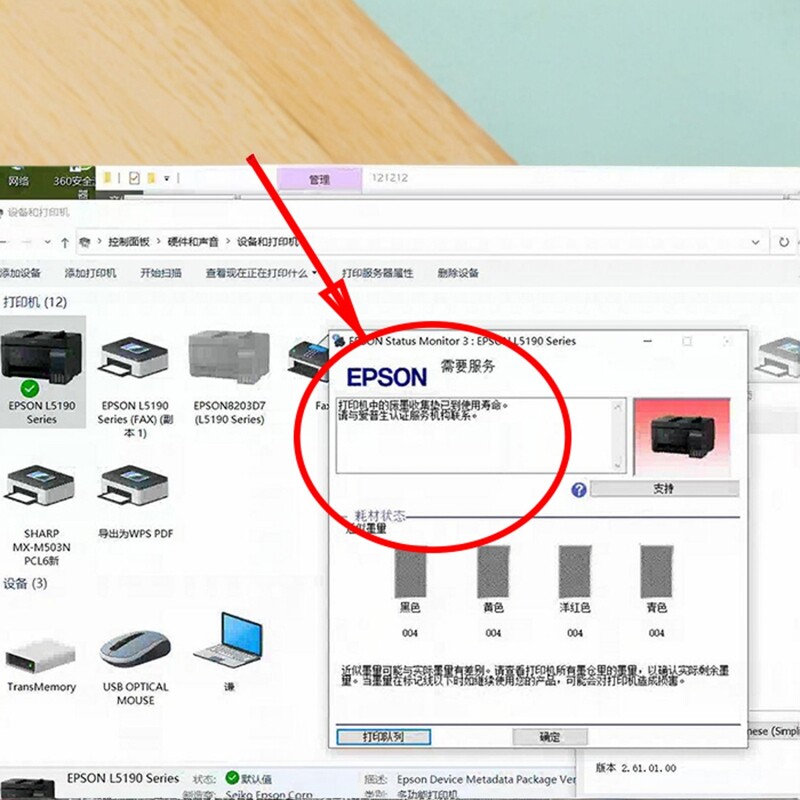Click the status message scrollbar up arrow
The width and height of the screenshot is (800, 800).
tap(618, 407)
